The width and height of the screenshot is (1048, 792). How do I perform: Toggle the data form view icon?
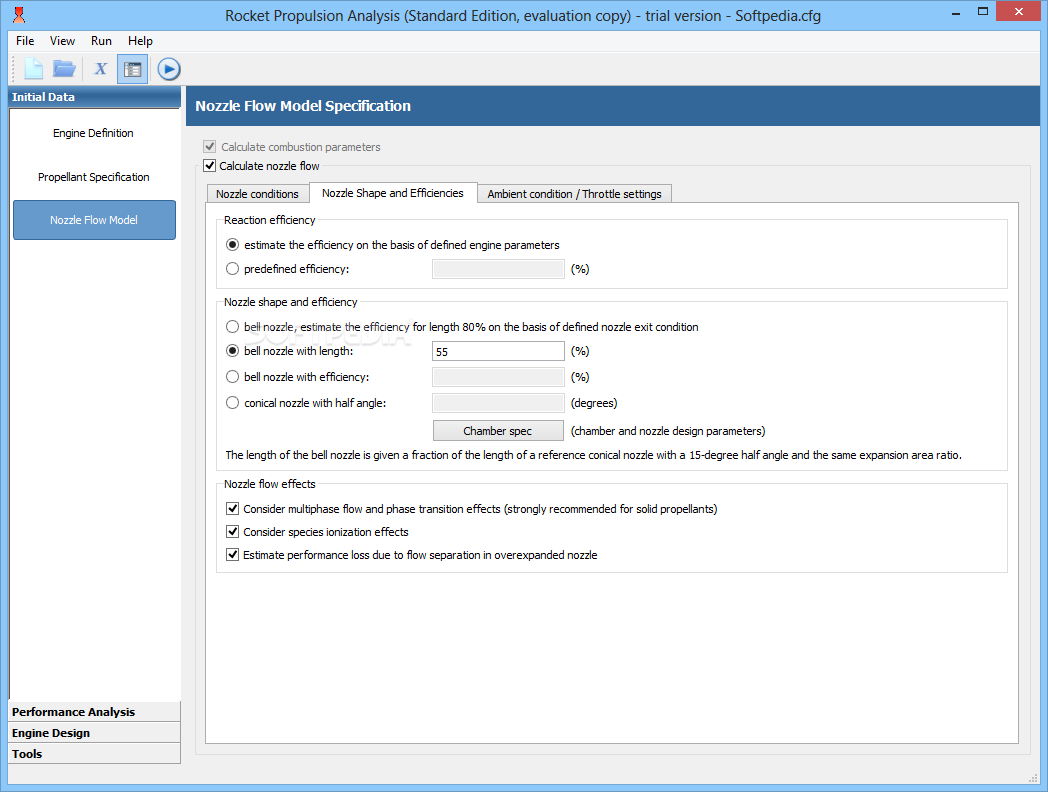click(132, 69)
